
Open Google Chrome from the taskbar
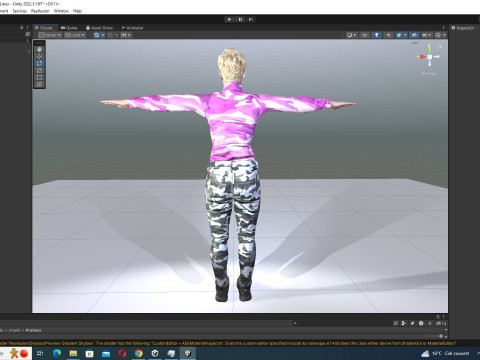(x=139, y=353)
